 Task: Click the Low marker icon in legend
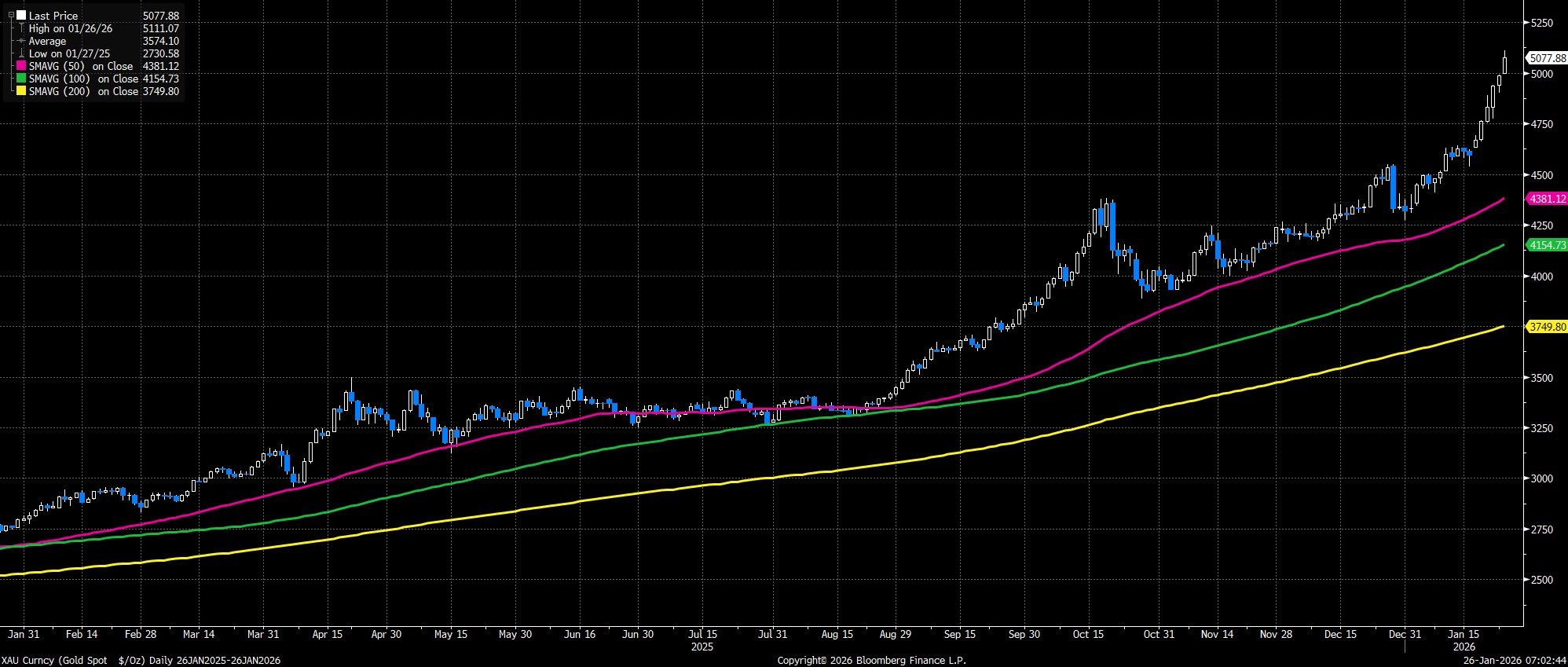tap(21, 53)
